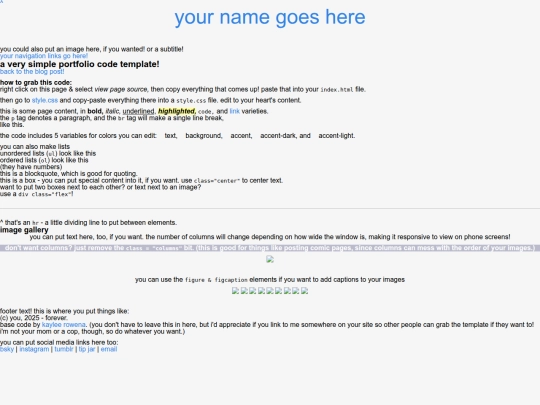Click the heading 'a very simple portfolio code template!'

pyautogui.click(x=80, y=64)
